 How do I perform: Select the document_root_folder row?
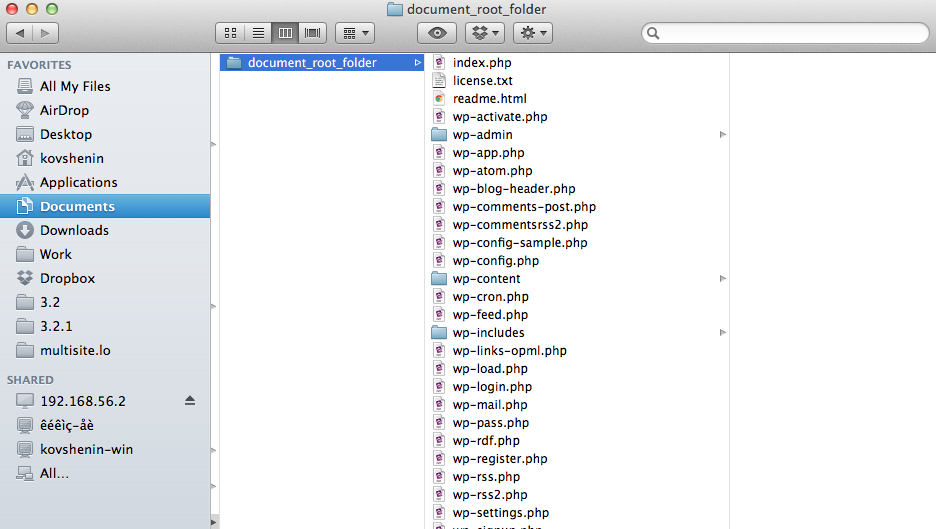pyautogui.click(x=322, y=63)
